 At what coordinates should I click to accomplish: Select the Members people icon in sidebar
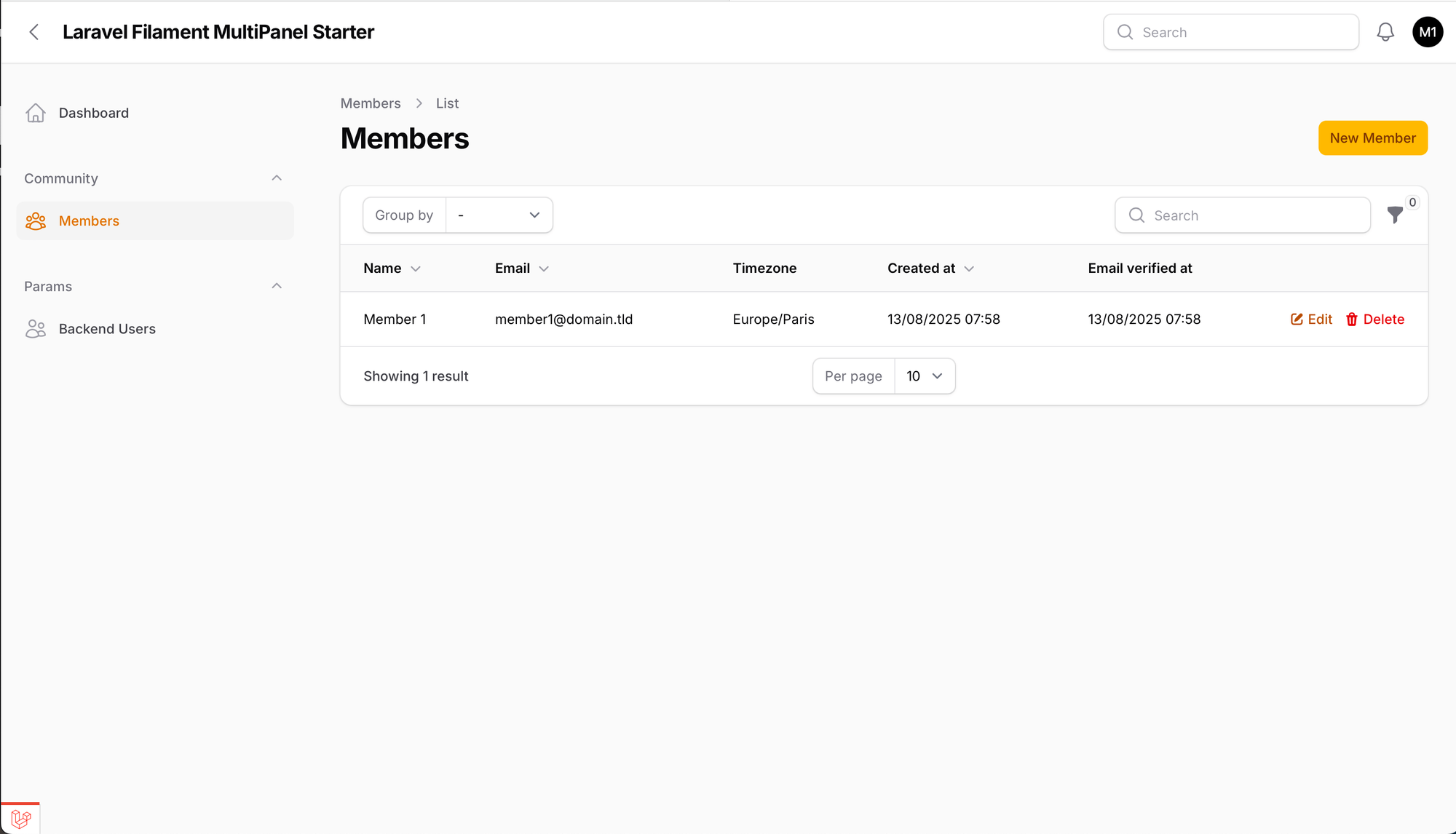coord(36,221)
